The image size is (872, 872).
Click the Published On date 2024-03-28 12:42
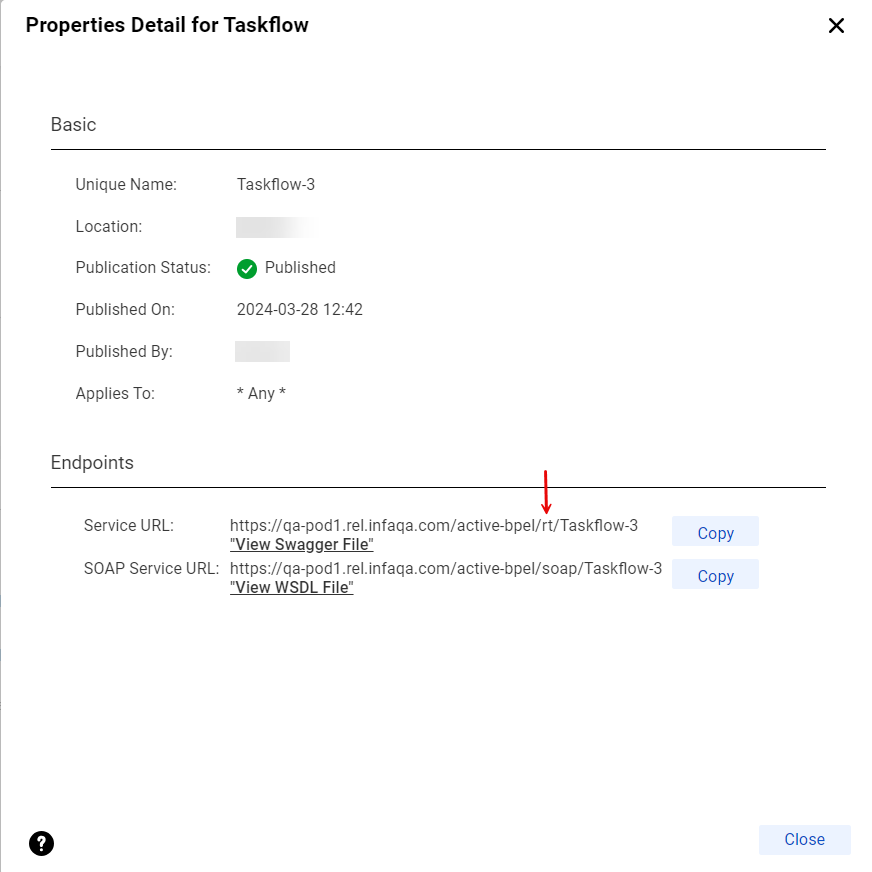(300, 310)
